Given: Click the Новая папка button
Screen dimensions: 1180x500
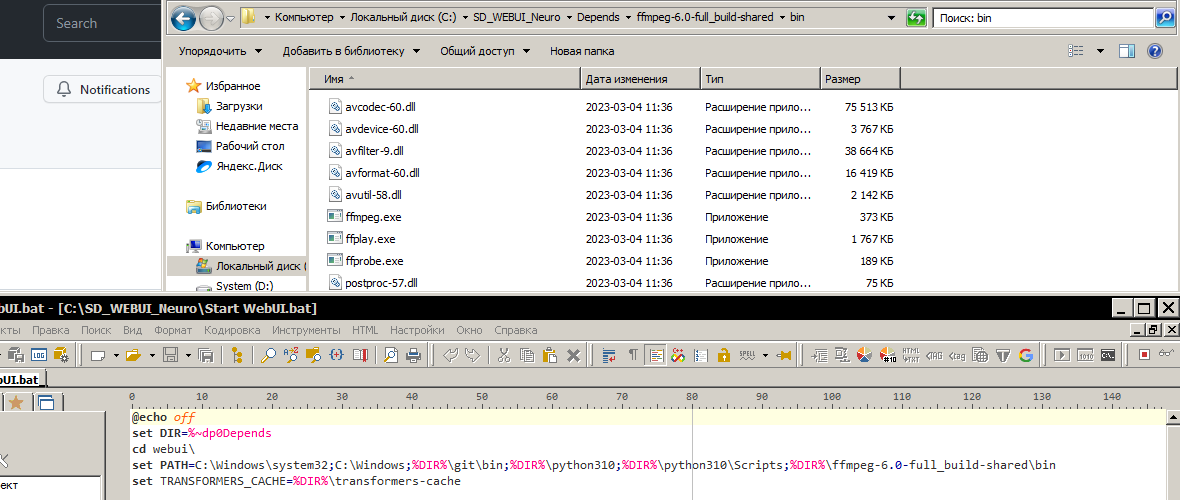Looking at the screenshot, I should pos(582,51).
